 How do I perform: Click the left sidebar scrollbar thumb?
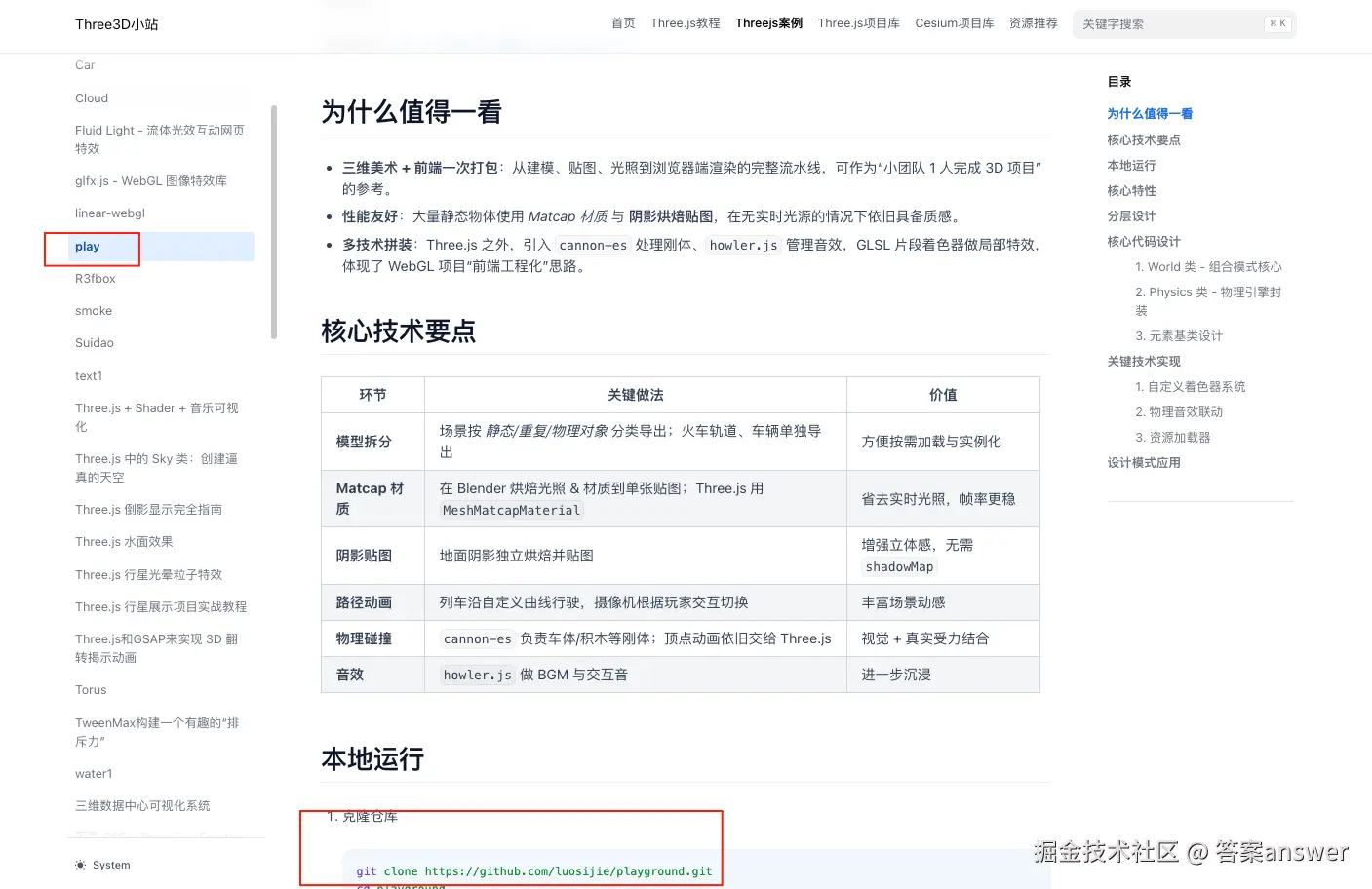[274, 222]
